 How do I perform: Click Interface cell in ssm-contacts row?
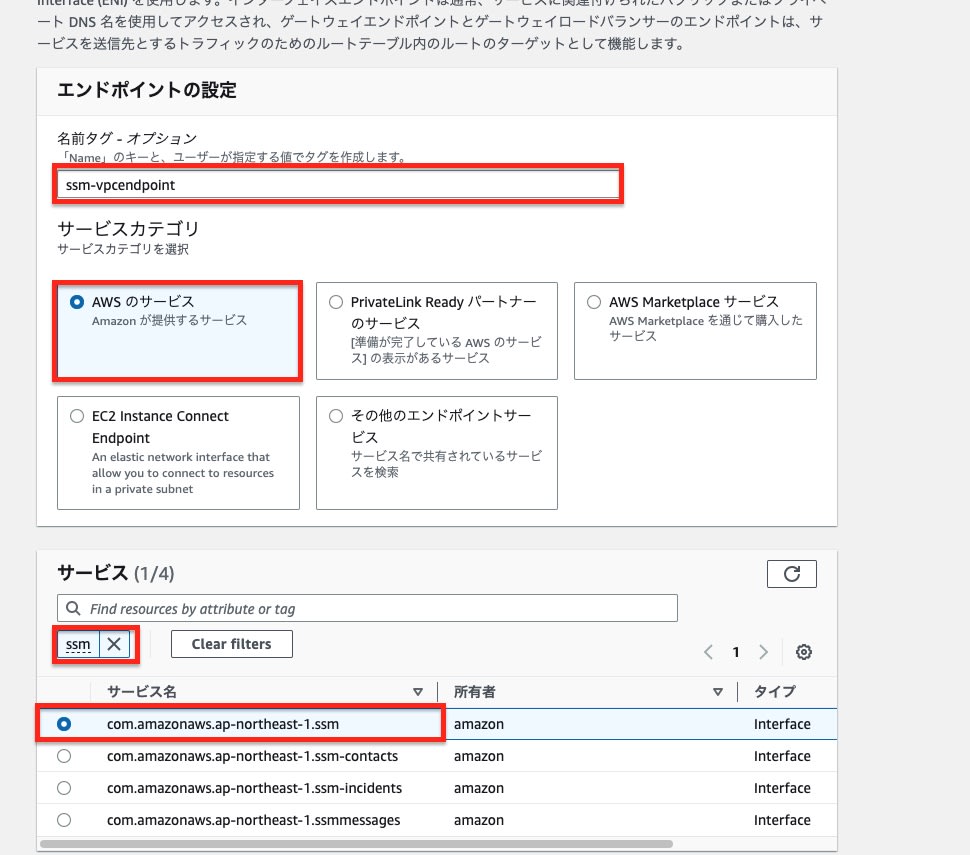[x=782, y=756]
